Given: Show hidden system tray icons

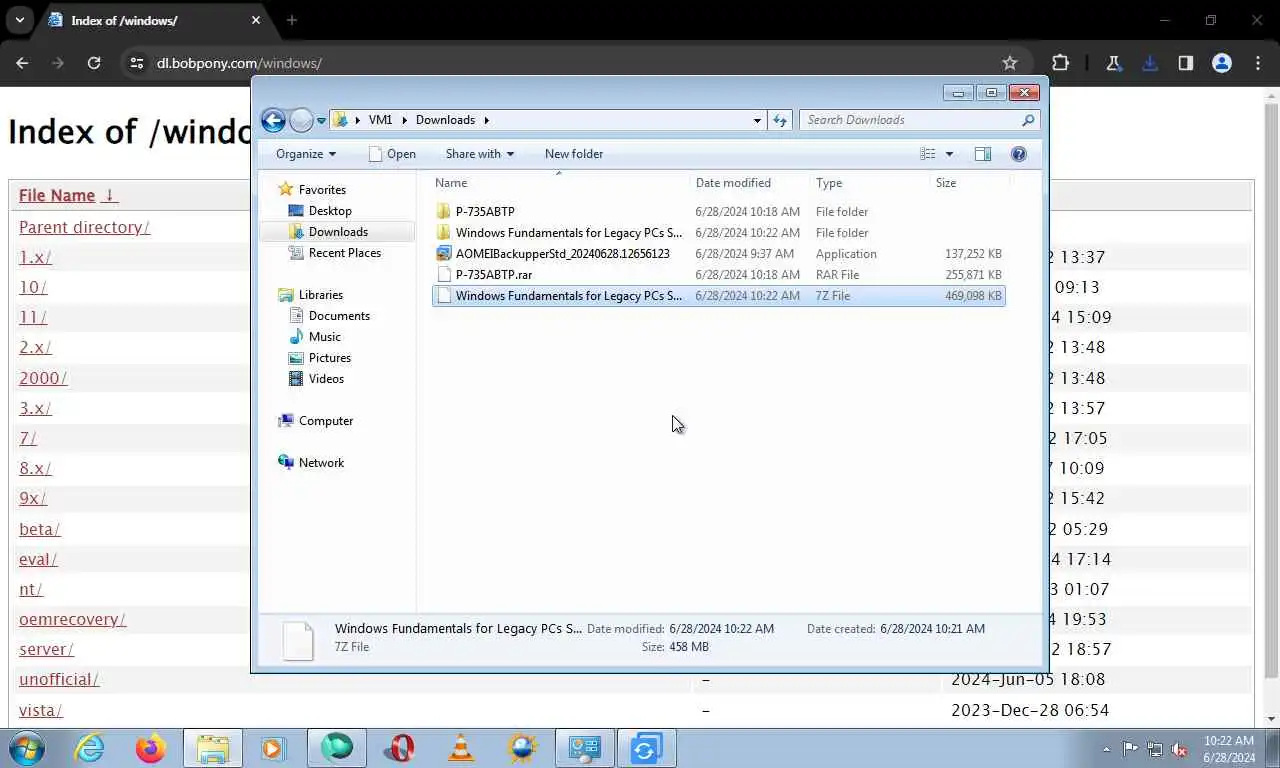Looking at the screenshot, I should pos(1106,749).
